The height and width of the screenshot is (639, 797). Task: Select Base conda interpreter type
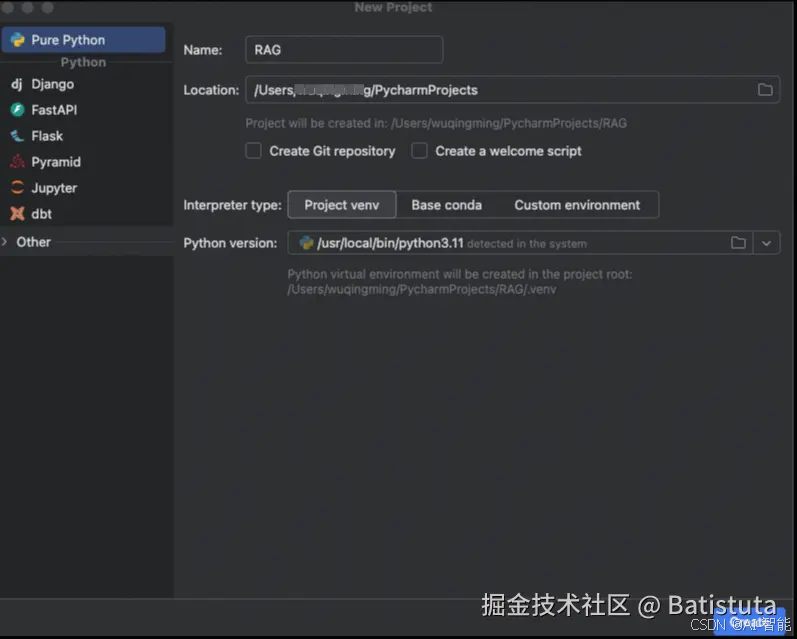(x=446, y=205)
